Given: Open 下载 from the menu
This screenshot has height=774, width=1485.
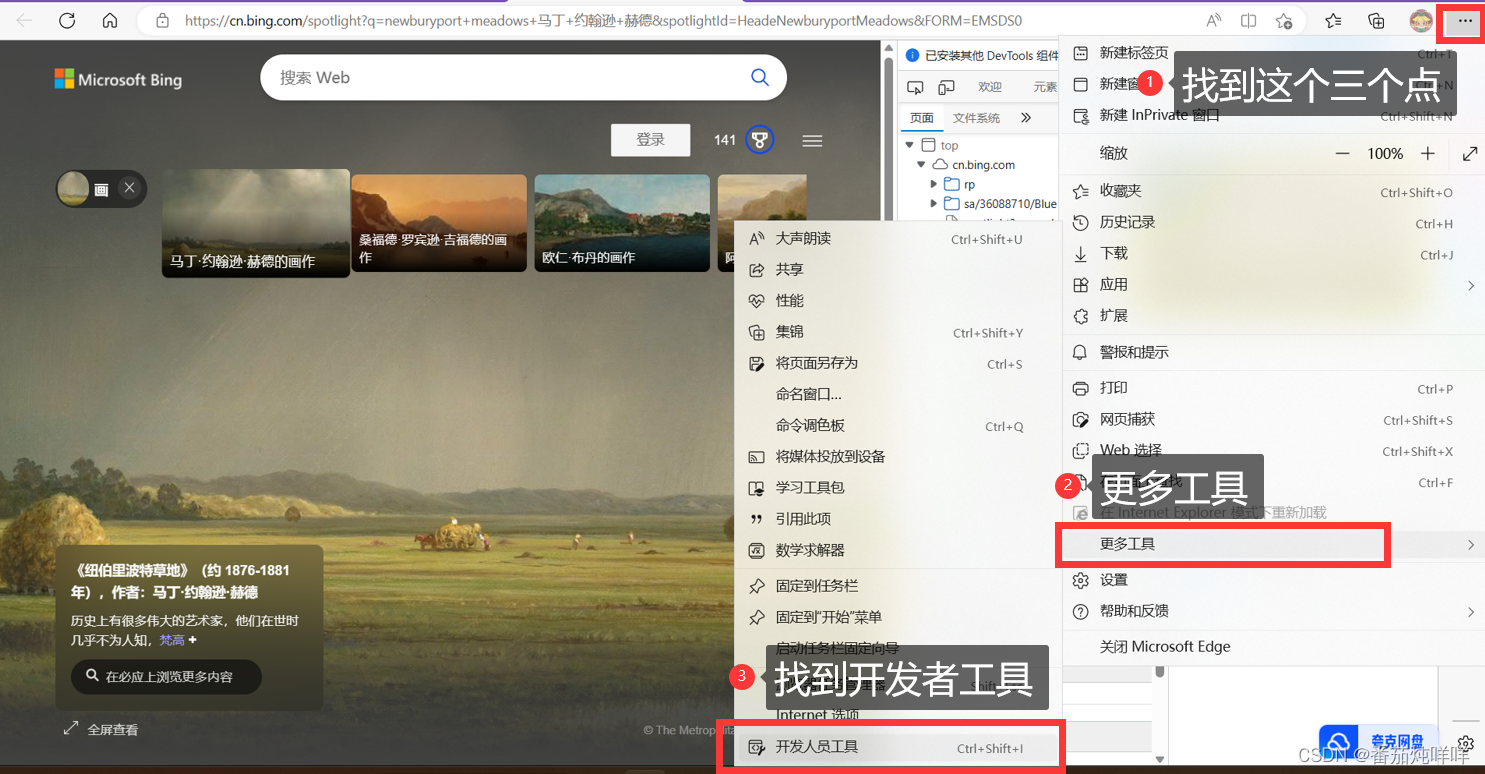Looking at the screenshot, I should pos(1272,254).
